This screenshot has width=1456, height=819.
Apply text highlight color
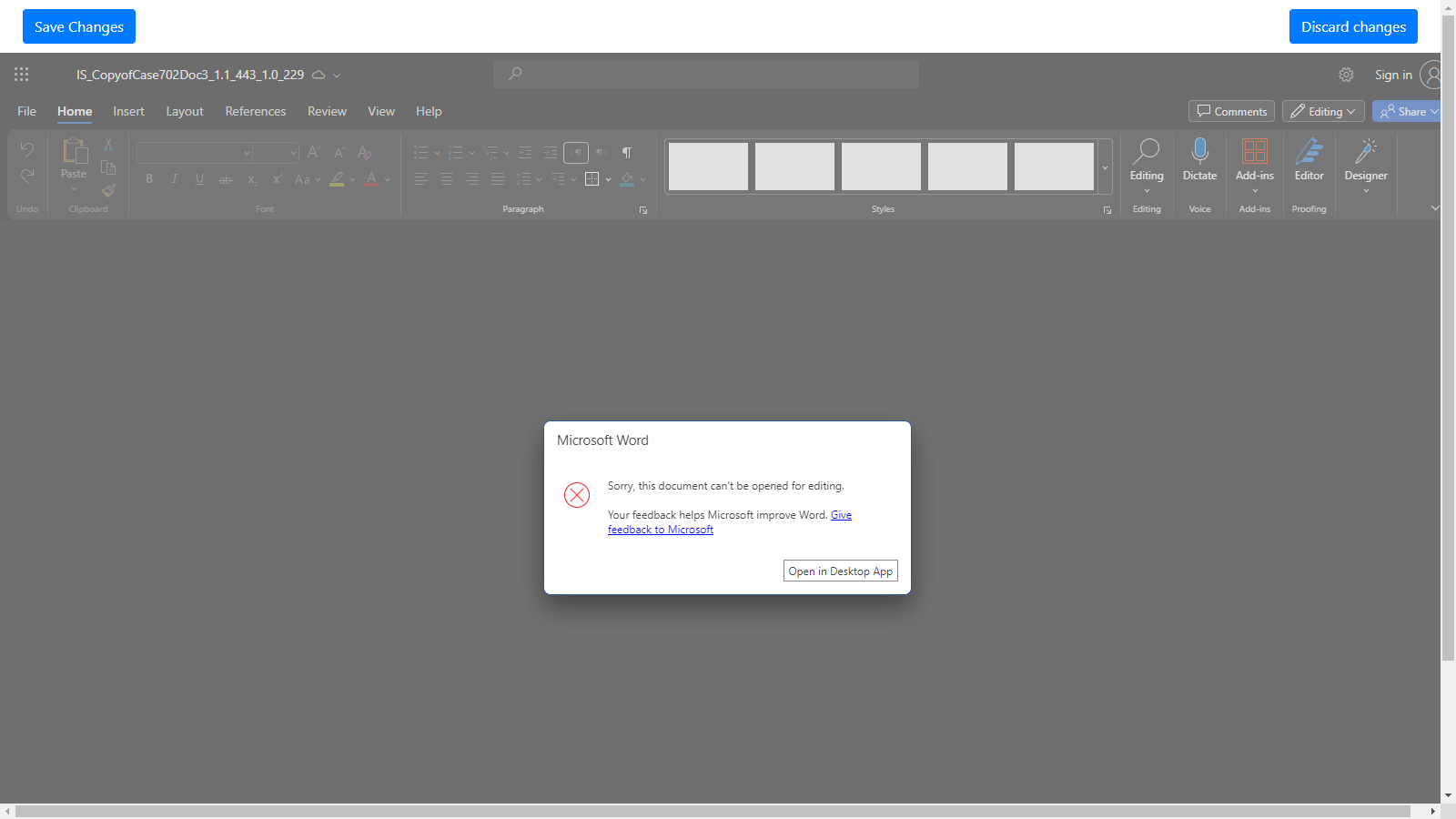(336, 179)
